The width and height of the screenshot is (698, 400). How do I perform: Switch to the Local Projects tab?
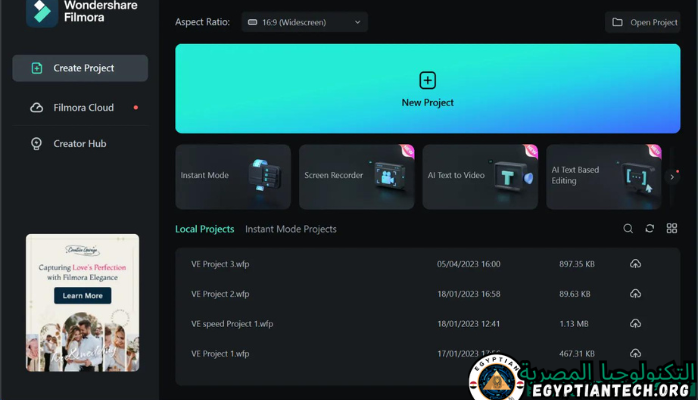pyautogui.click(x=205, y=229)
